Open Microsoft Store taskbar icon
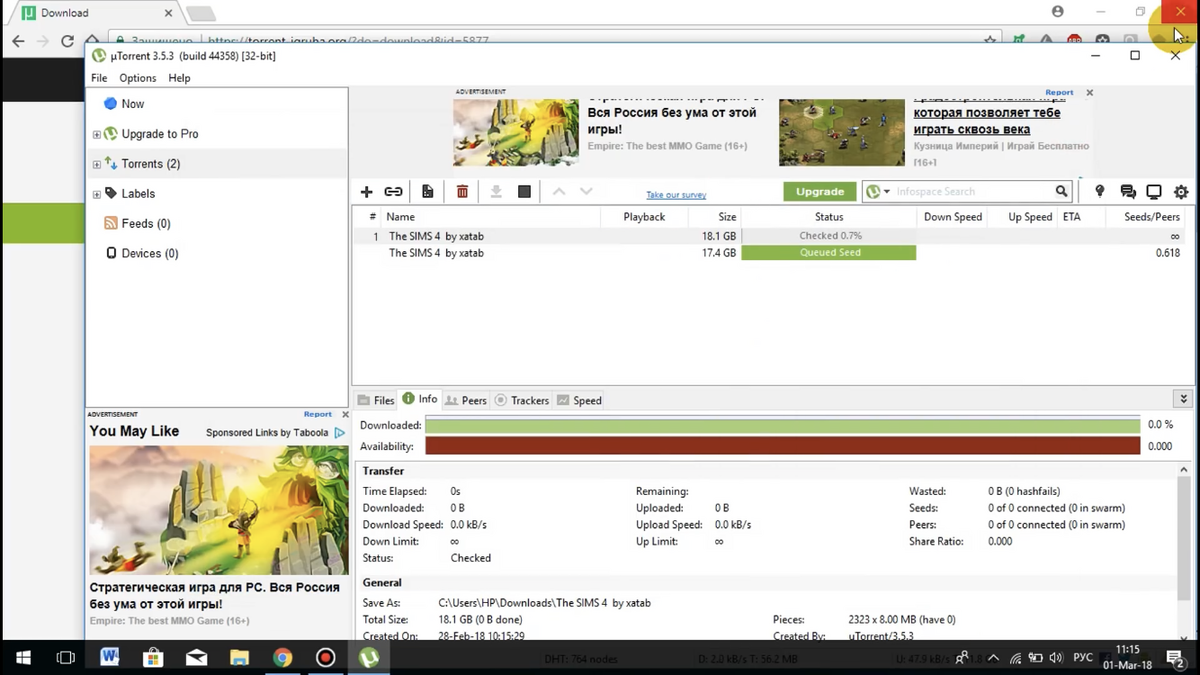Image resolution: width=1200 pixels, height=675 pixels. 152,657
